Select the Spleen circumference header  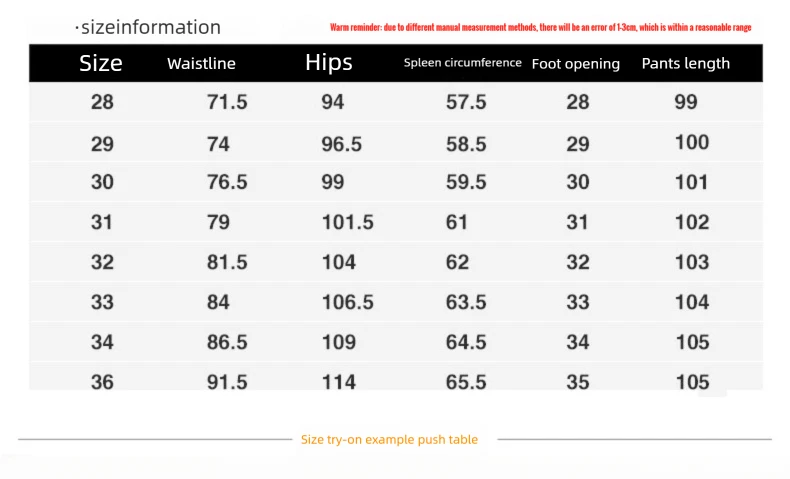click(463, 63)
